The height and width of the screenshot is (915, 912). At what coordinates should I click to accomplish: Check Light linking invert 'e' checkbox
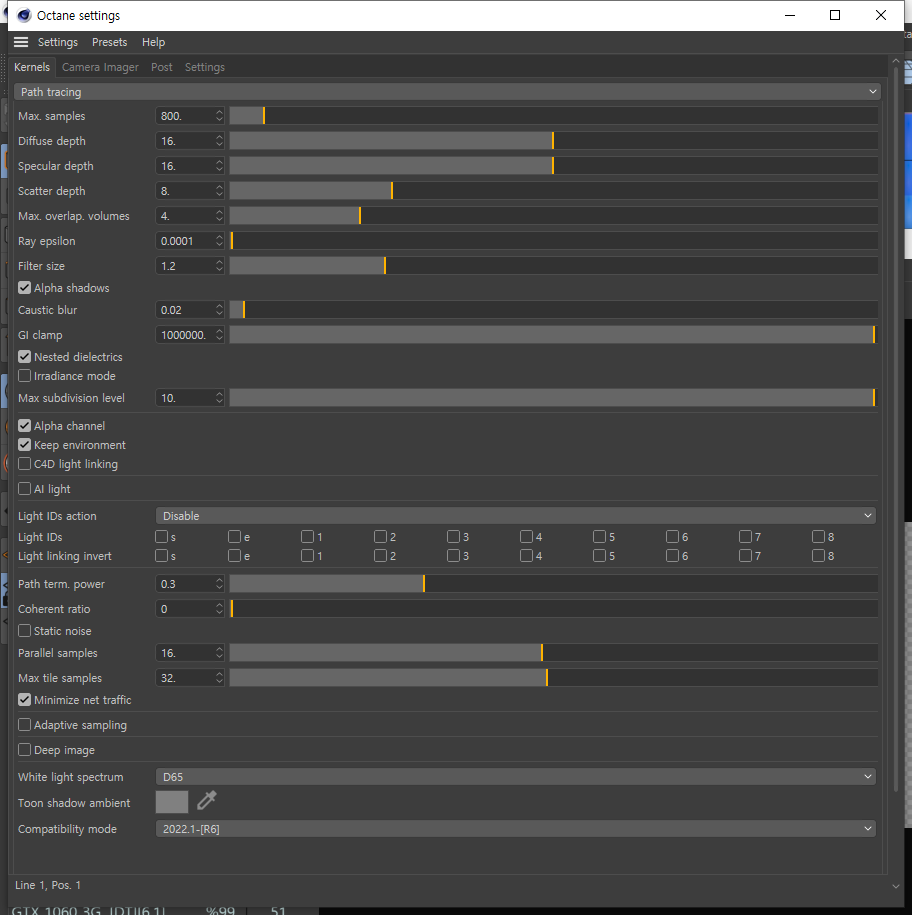click(235, 556)
